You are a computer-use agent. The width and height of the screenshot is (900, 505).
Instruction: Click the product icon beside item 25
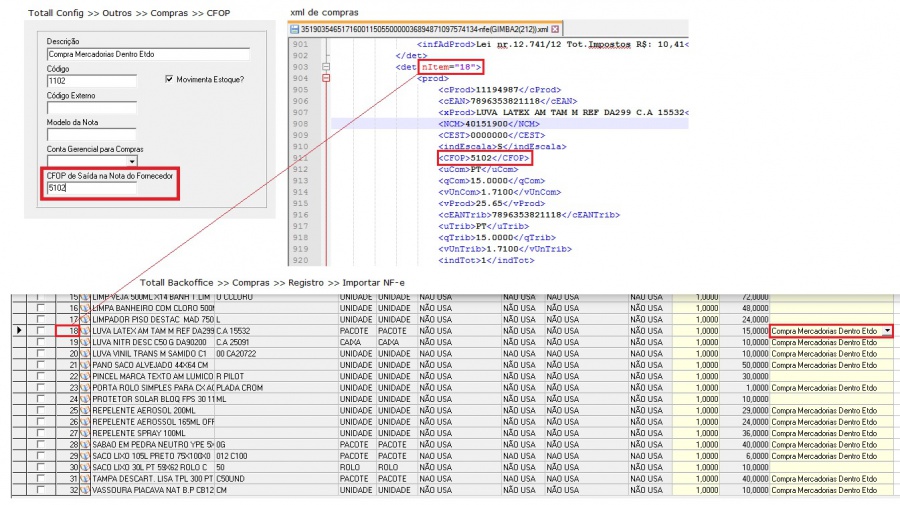(x=85, y=410)
